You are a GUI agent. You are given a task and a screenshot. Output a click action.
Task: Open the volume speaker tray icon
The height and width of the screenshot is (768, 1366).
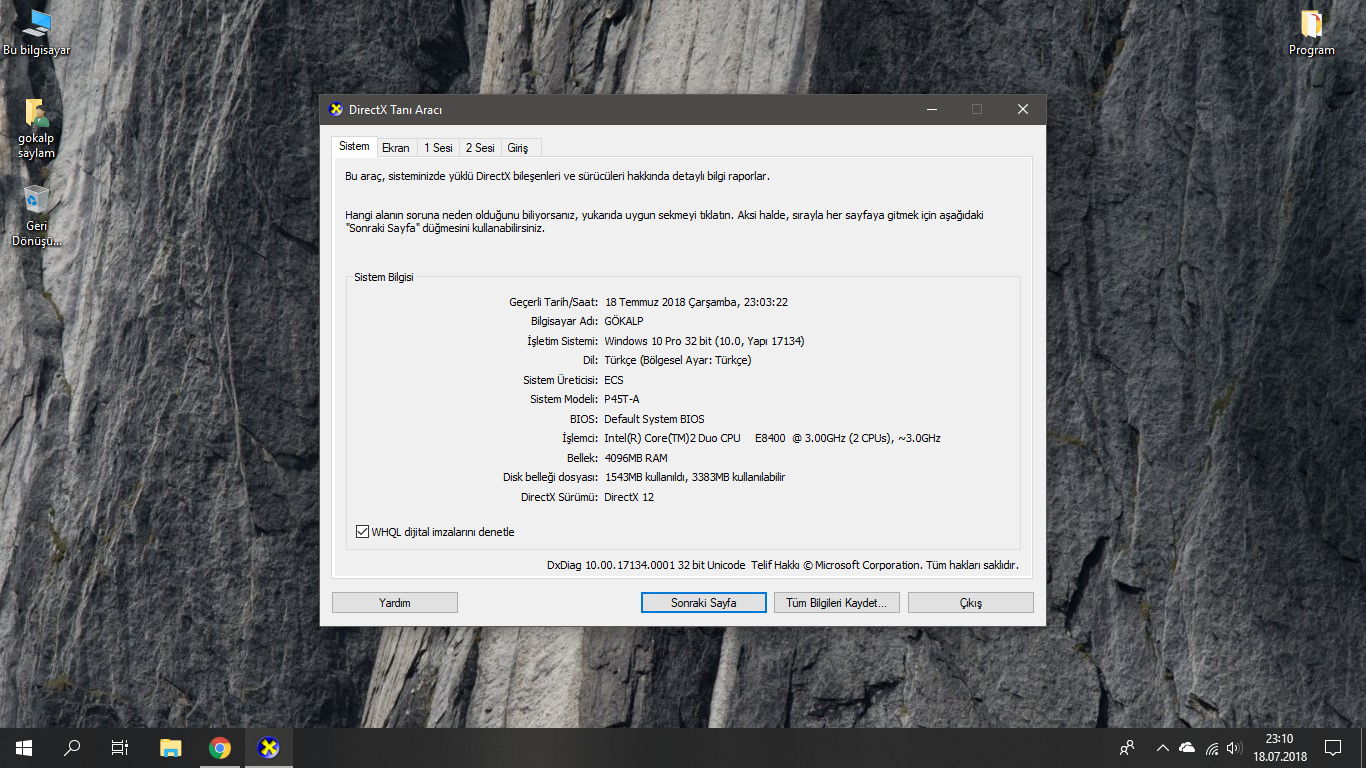coord(1234,748)
